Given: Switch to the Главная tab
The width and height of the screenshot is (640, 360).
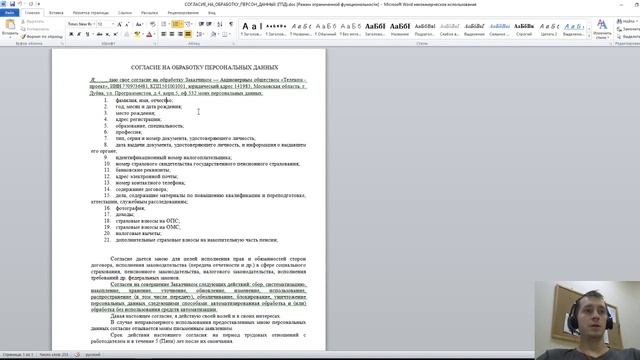Looking at the screenshot, I should click(x=32, y=13).
